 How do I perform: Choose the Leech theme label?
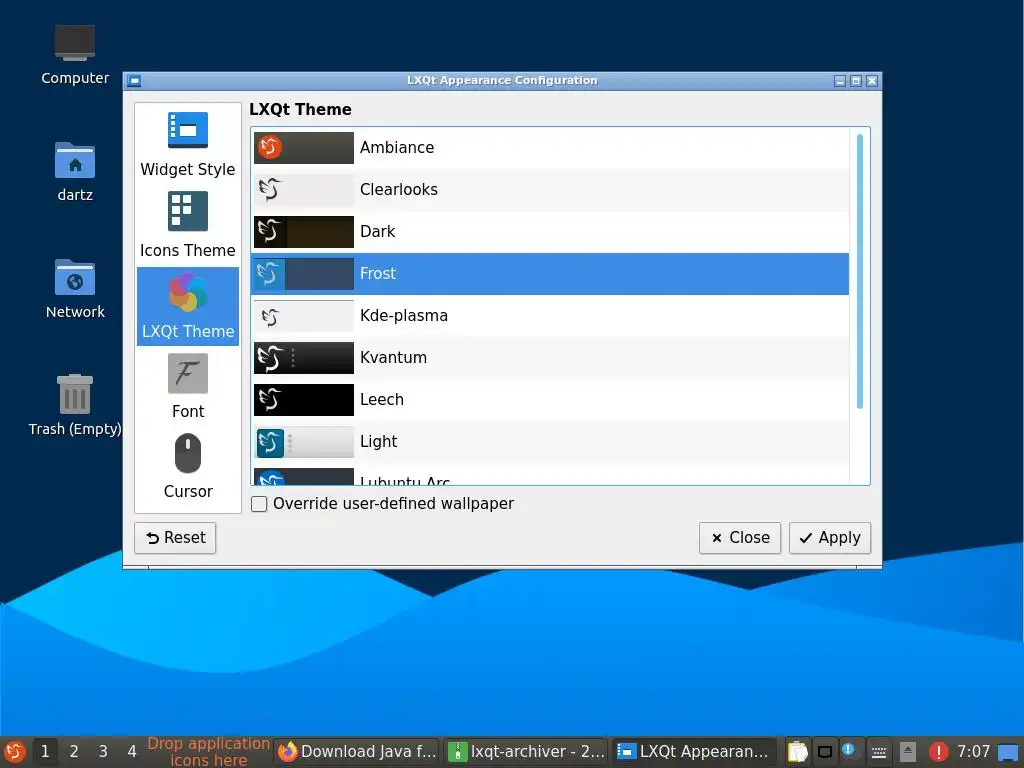tap(381, 400)
